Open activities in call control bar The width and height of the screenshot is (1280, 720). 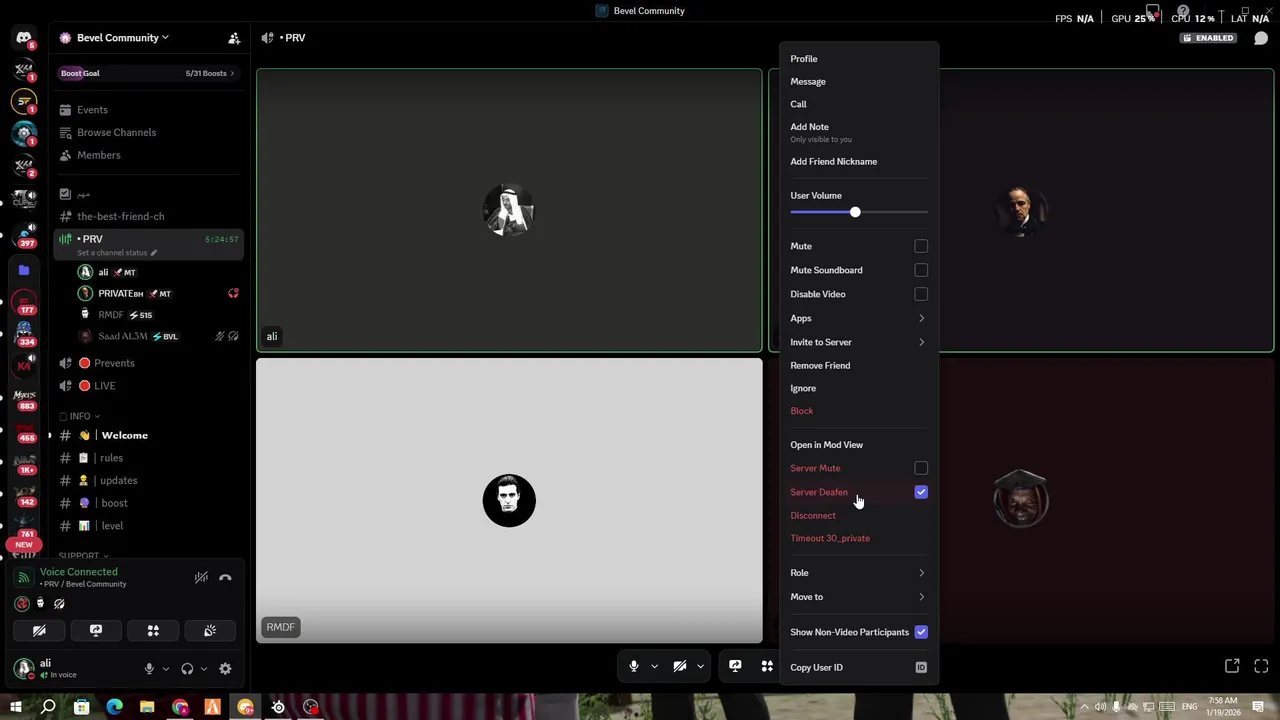[767, 666]
